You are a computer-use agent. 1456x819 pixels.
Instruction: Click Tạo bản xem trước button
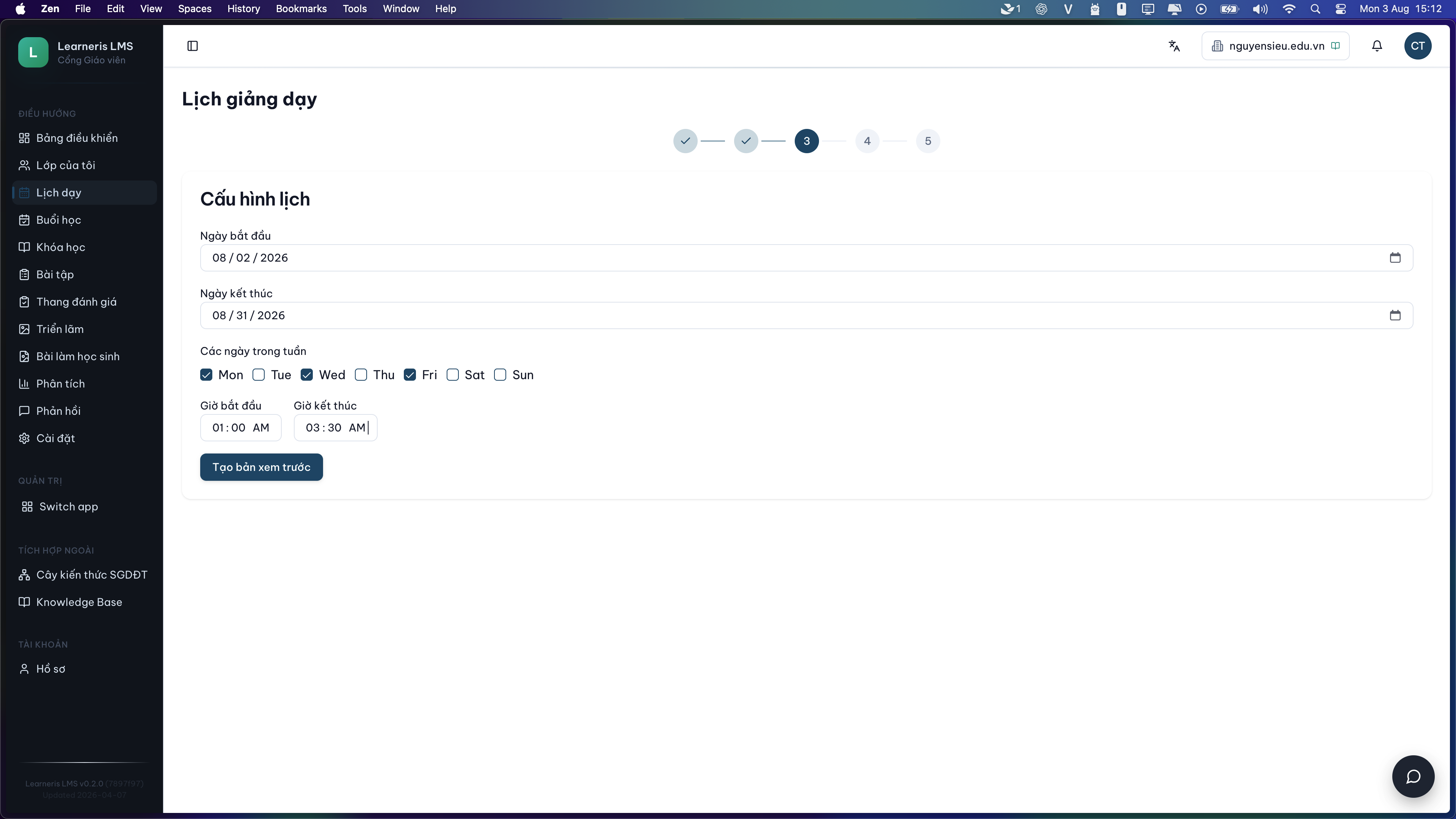[x=261, y=467]
